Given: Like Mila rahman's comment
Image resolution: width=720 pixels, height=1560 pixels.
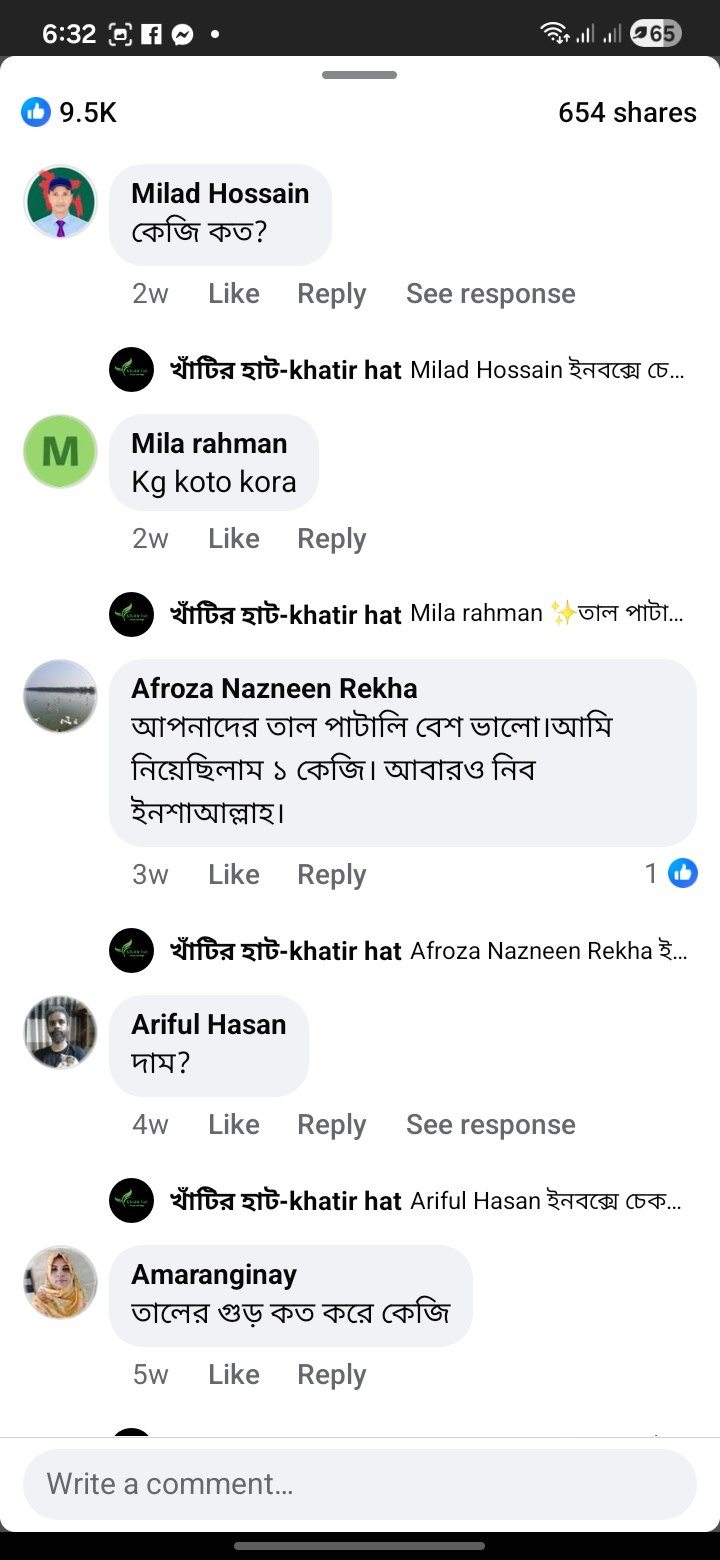Looking at the screenshot, I should coord(234,539).
